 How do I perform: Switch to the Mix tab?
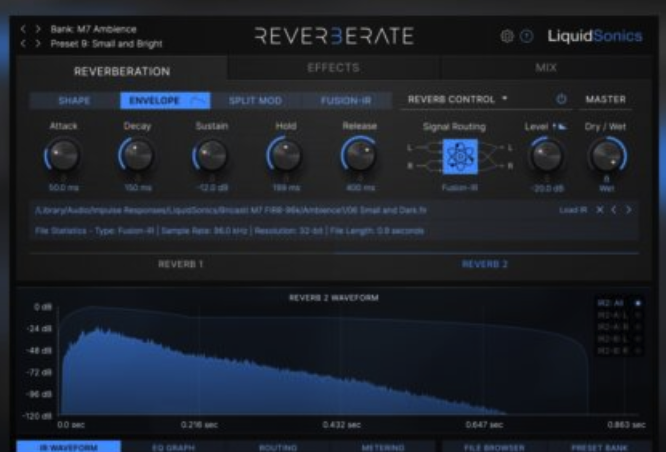546,68
